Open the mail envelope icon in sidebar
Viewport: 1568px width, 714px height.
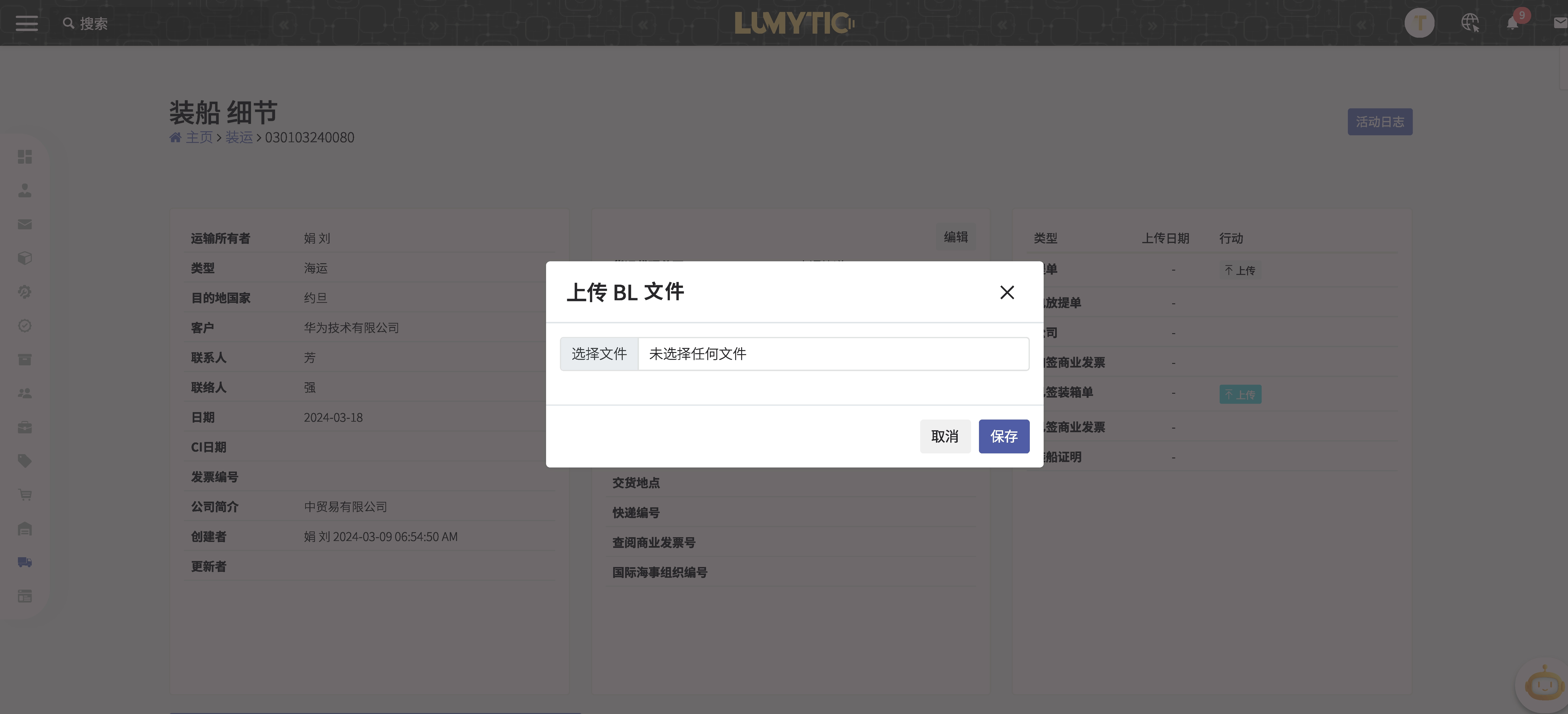click(24, 224)
